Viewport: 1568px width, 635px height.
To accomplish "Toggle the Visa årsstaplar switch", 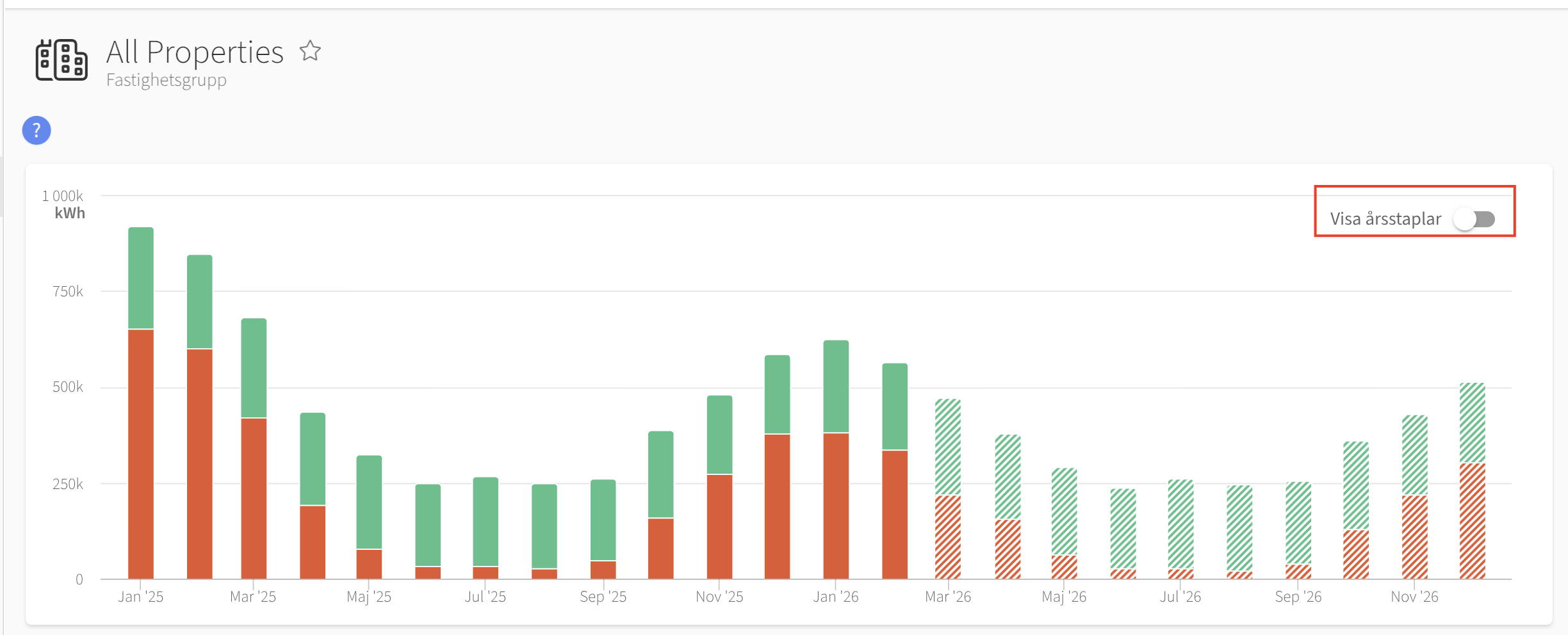I will [x=1474, y=220].
